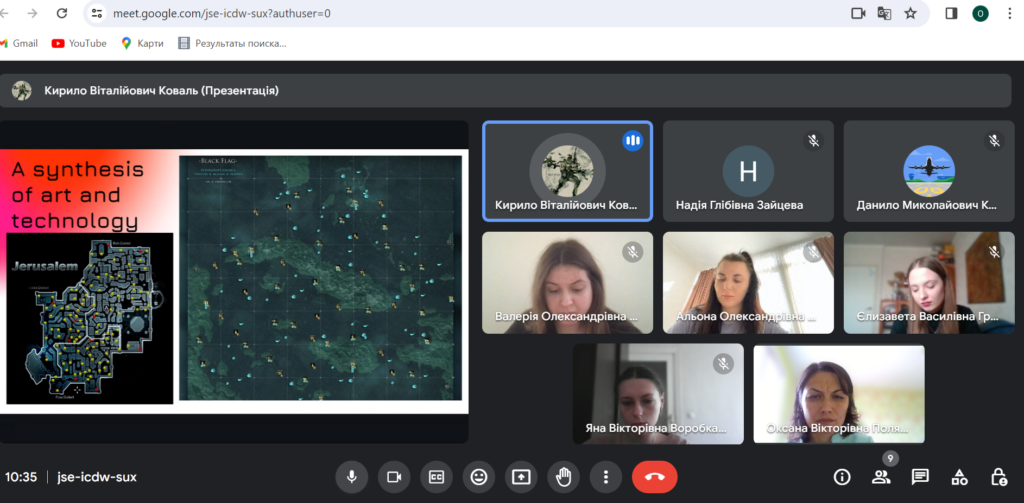Mute the microphone in call controls
1024x503 pixels.
(x=351, y=476)
